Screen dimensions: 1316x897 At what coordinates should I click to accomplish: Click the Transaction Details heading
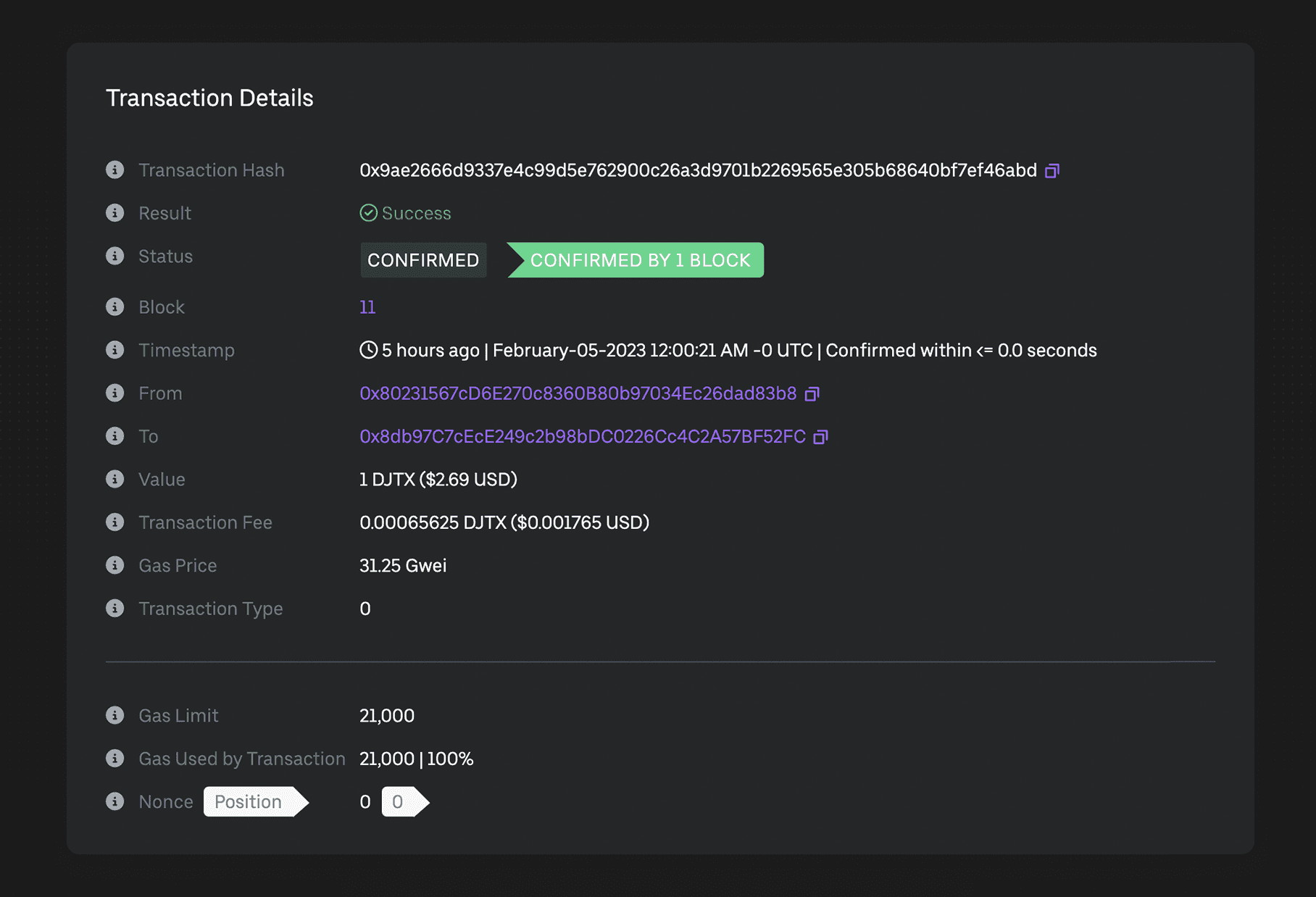[209, 98]
